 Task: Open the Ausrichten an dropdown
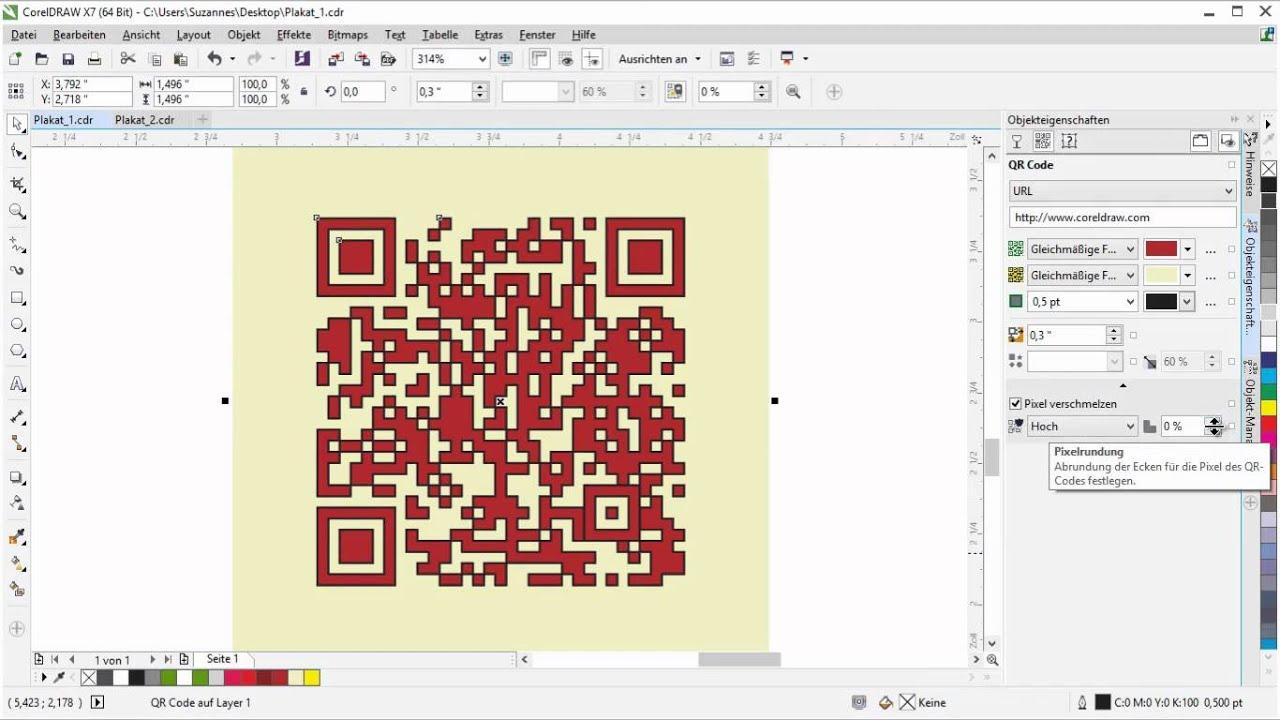click(698, 59)
